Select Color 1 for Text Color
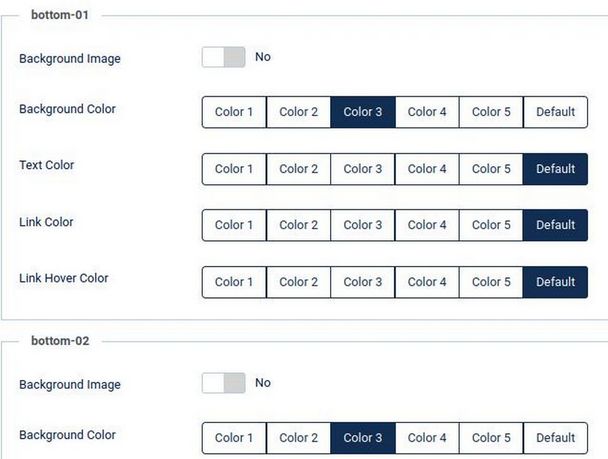This screenshot has width=608, height=459. [234, 169]
